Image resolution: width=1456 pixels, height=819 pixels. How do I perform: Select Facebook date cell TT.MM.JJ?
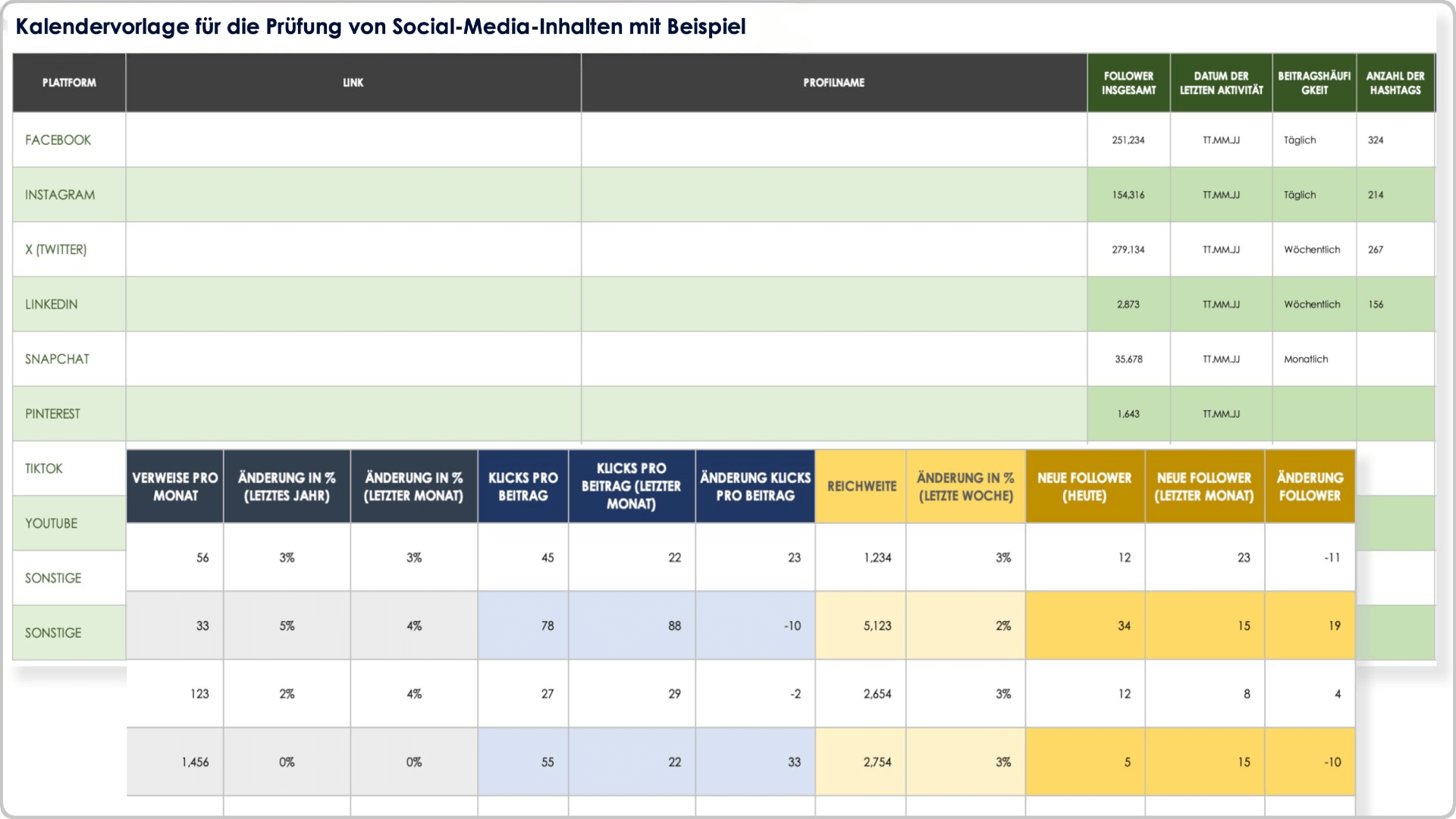pos(1221,140)
